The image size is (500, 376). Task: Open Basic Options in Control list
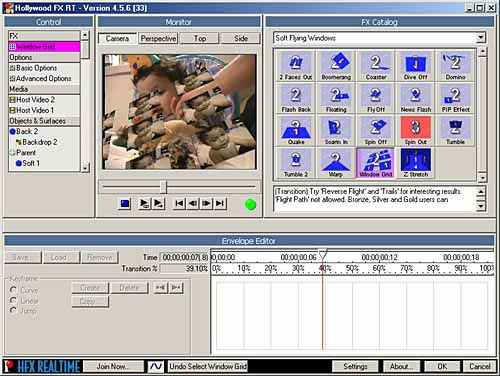tap(44, 68)
